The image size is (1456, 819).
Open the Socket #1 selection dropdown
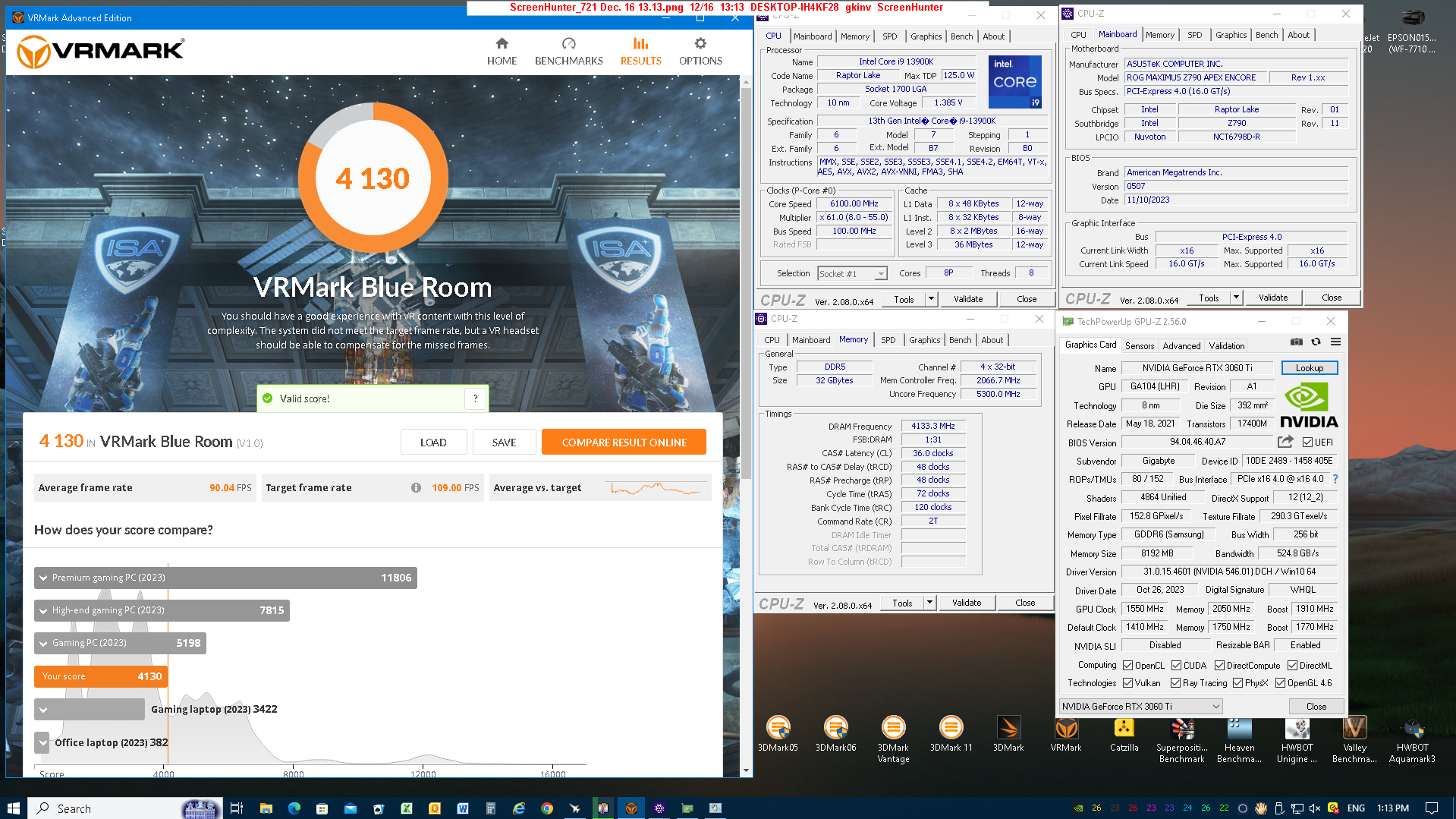852,274
